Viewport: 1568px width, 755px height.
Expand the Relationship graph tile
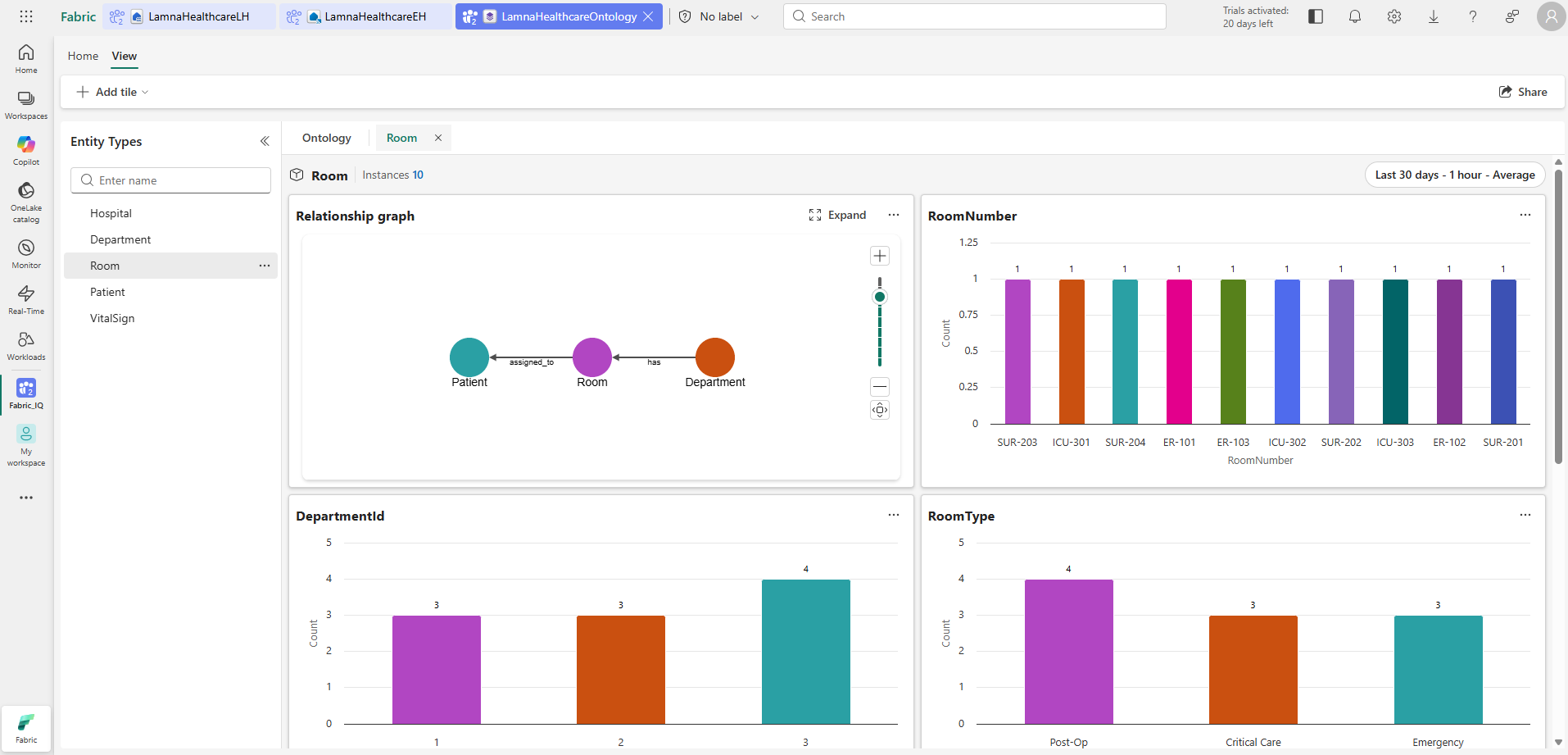click(837, 215)
